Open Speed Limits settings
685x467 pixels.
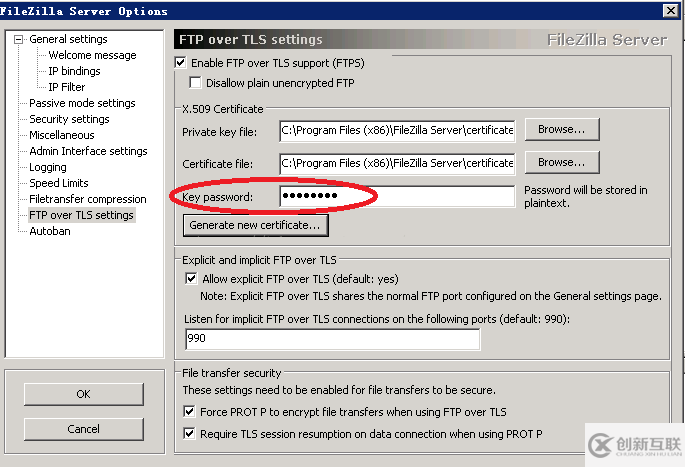59,183
